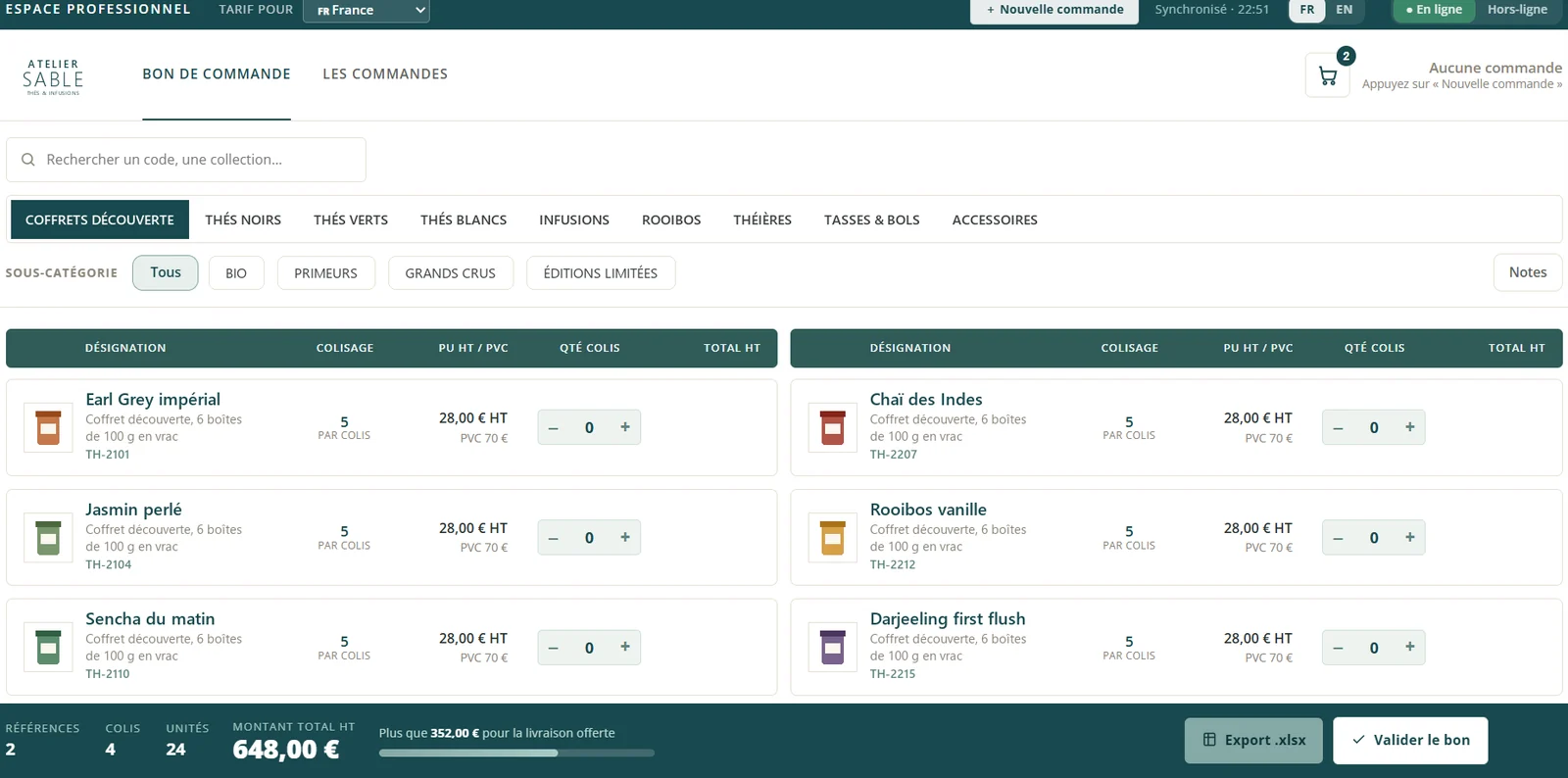Click the Atelier Sable logo
The image size is (1568, 778).
53,76
